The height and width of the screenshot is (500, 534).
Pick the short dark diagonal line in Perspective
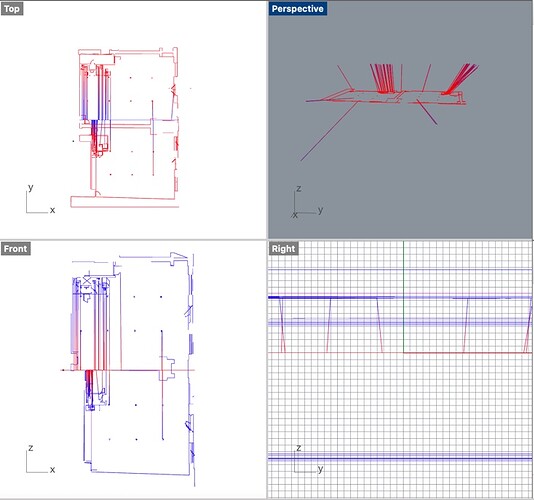point(427,112)
